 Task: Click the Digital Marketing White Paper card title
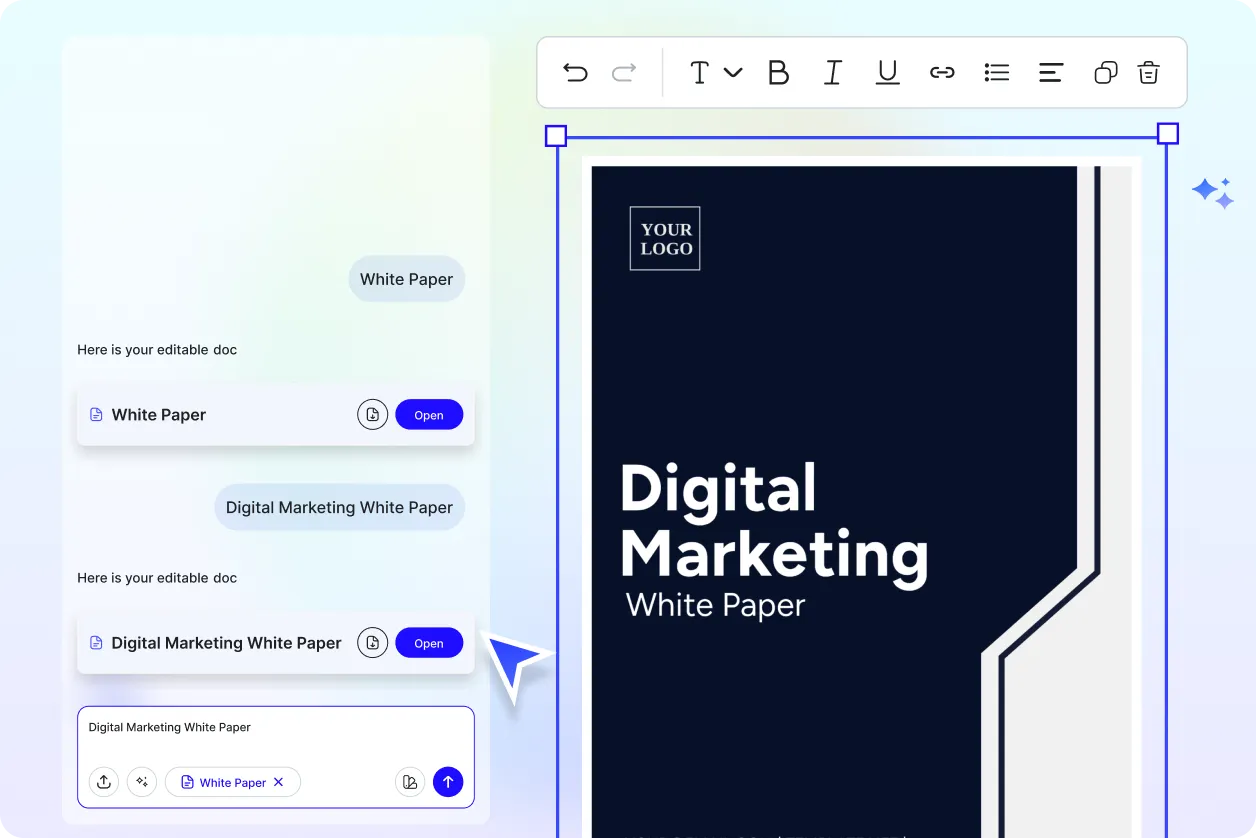[227, 643]
